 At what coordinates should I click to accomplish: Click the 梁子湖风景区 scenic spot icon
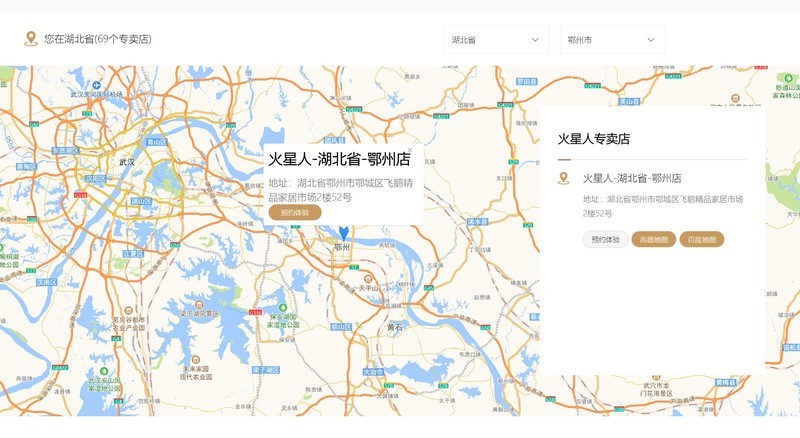199,304
